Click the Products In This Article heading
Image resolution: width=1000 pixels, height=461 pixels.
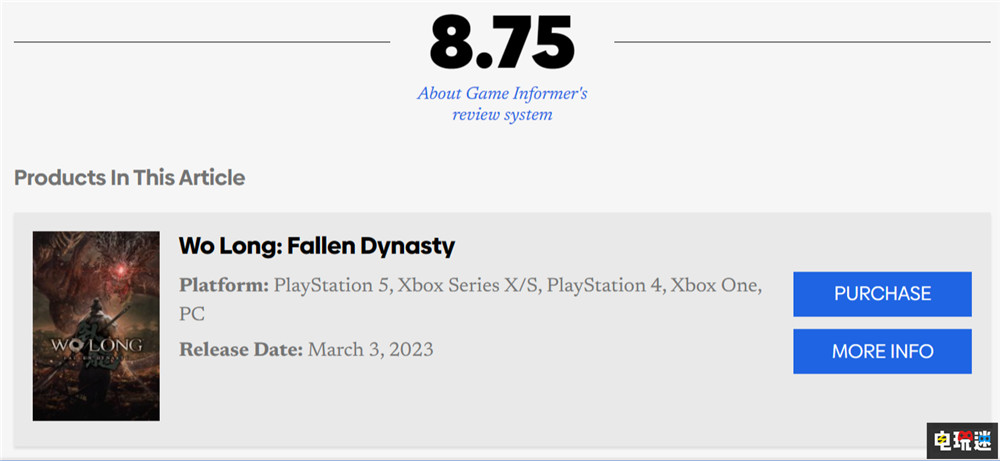[x=129, y=178]
